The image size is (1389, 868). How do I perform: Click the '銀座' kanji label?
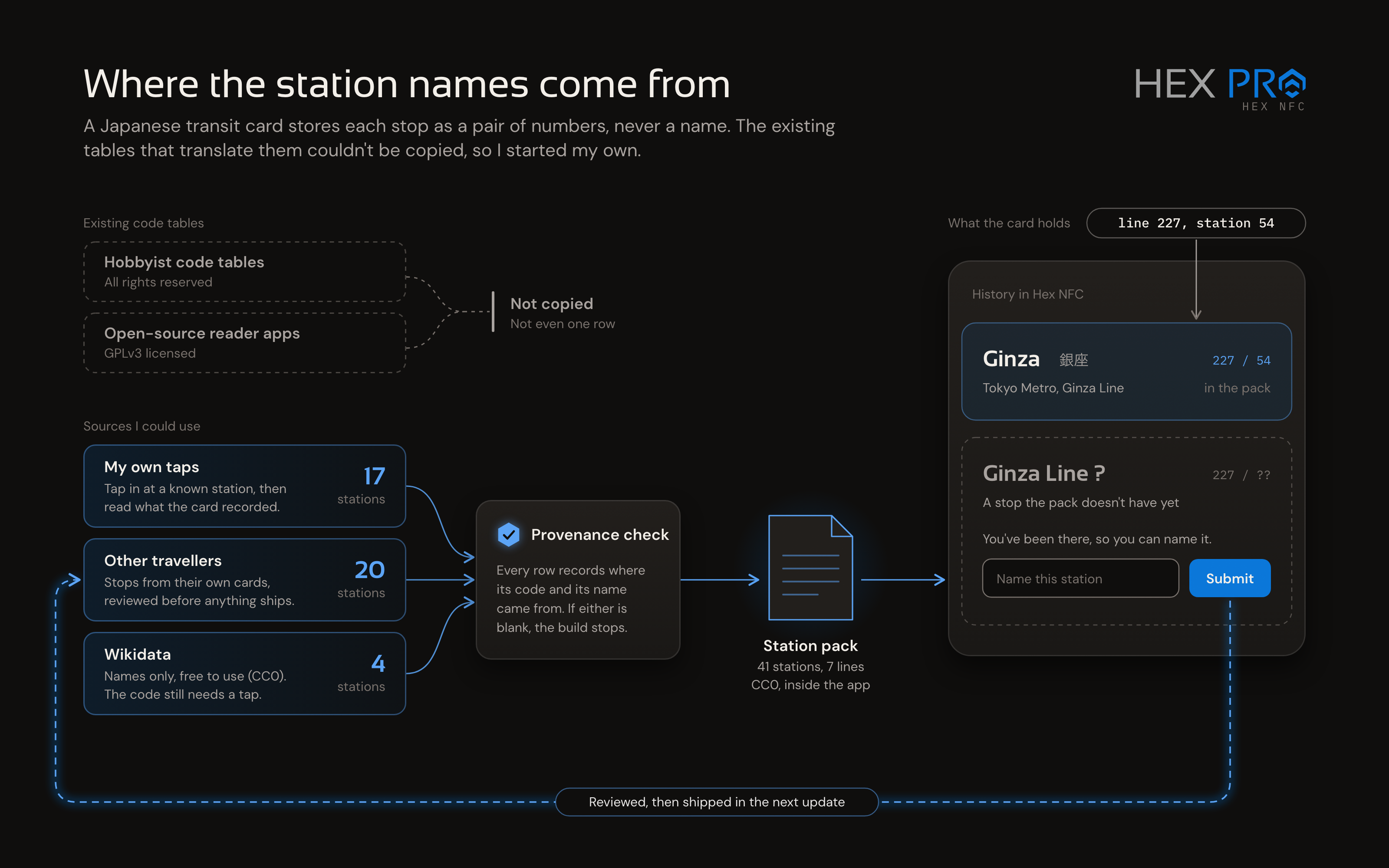[x=1073, y=360]
